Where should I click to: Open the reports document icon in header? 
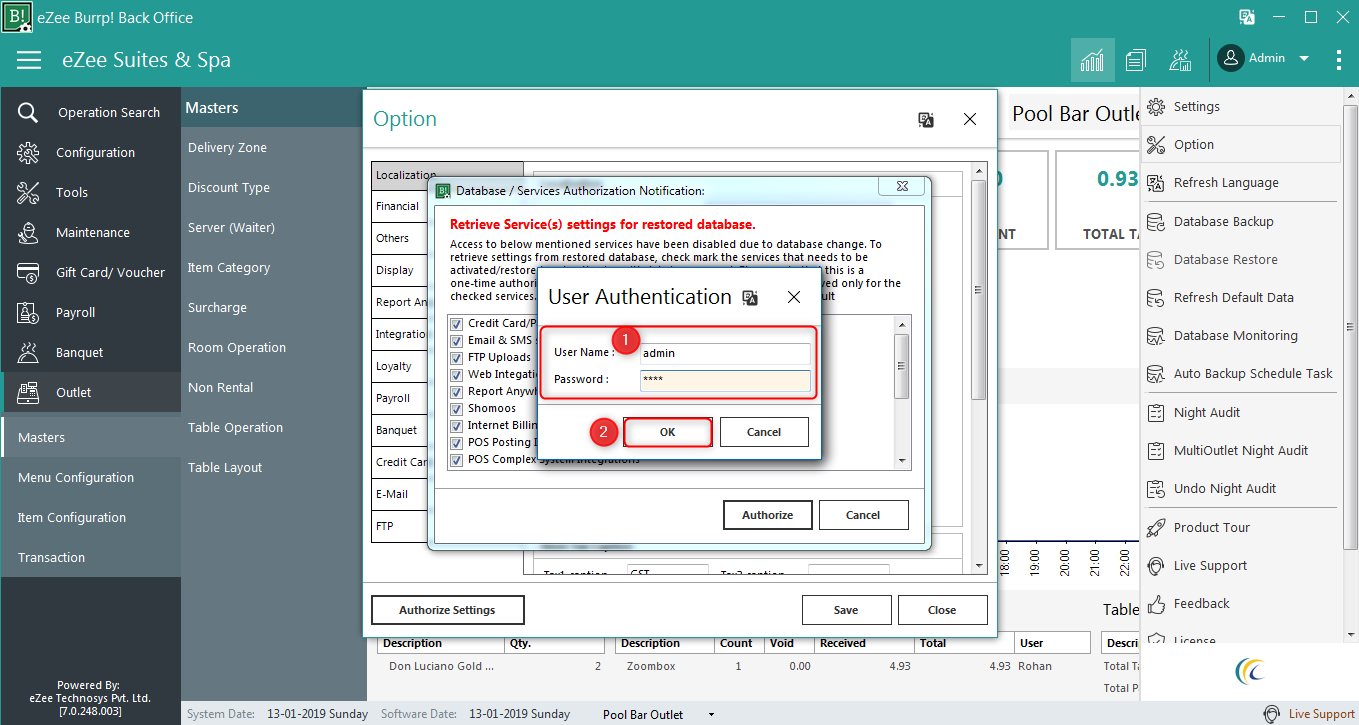tap(1135, 60)
